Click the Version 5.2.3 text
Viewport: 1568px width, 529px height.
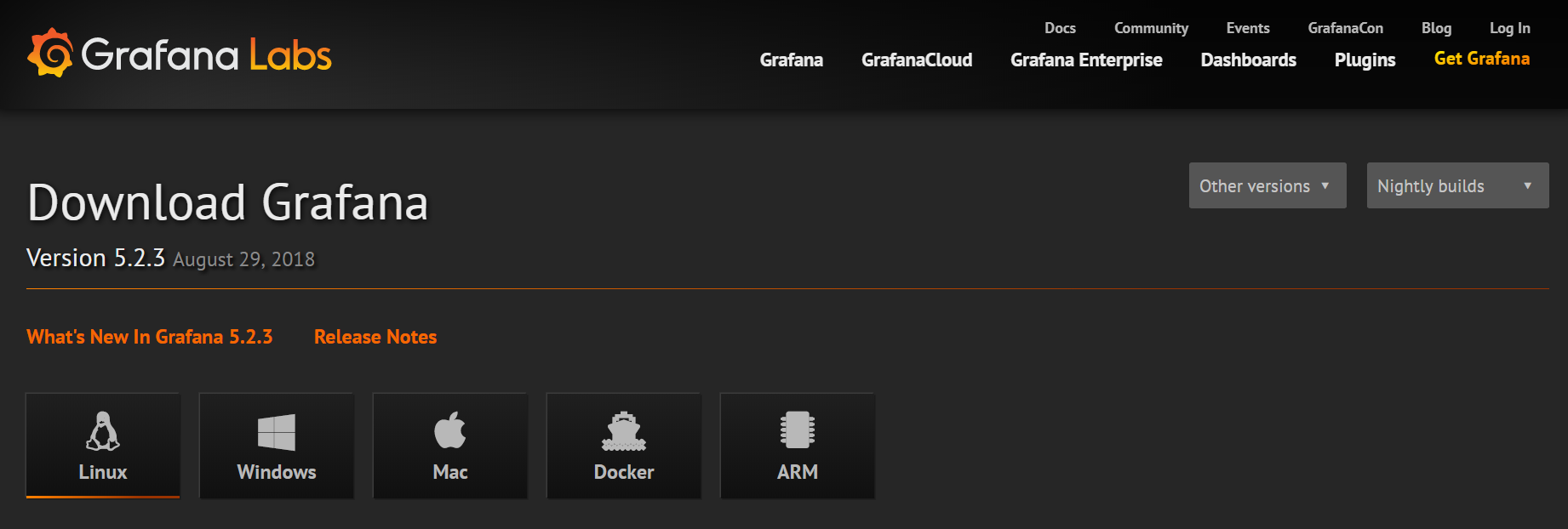[x=95, y=258]
